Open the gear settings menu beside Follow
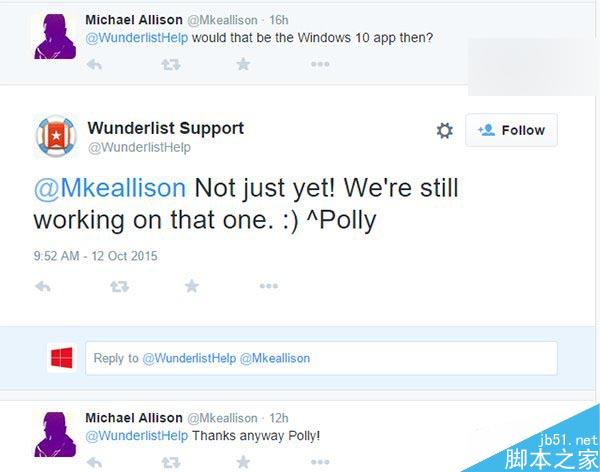This screenshot has height=472, width=600. 445,131
